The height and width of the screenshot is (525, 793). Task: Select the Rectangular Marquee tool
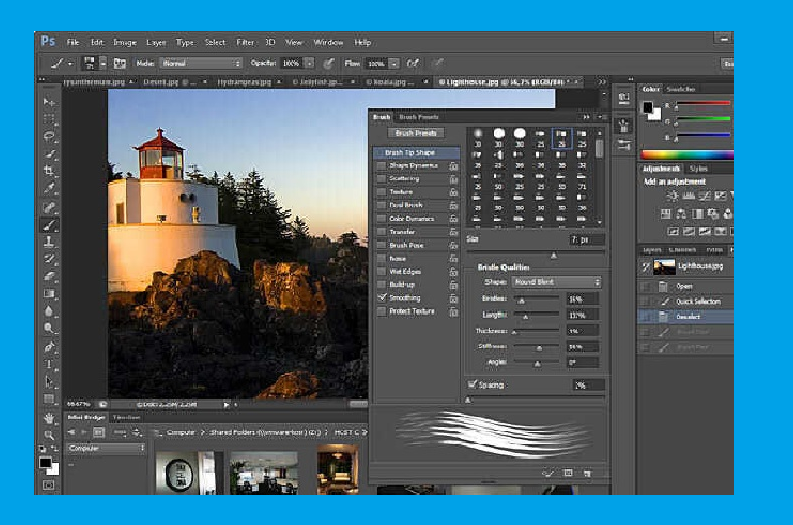[x=49, y=119]
